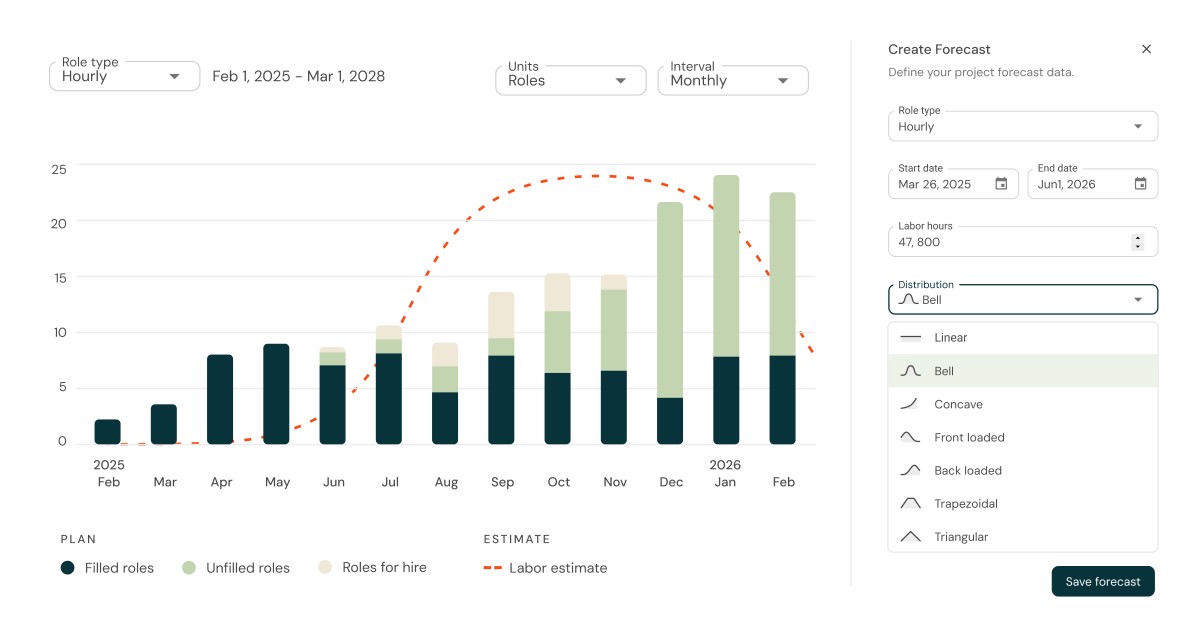Click the Labor estimate dashed legend marker
The height and width of the screenshot is (627, 1200).
(x=492, y=568)
